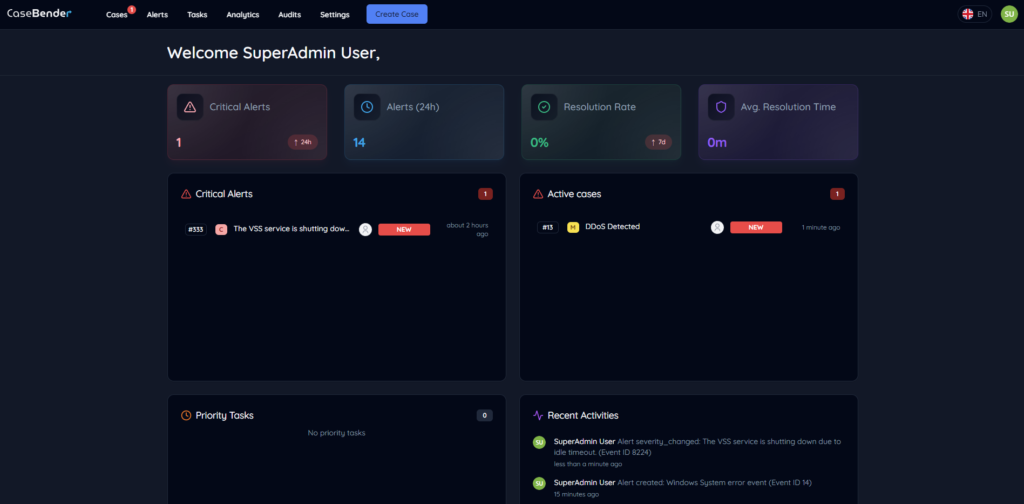
Task: Click the Recent Activities pulse icon
Action: [x=538, y=415]
